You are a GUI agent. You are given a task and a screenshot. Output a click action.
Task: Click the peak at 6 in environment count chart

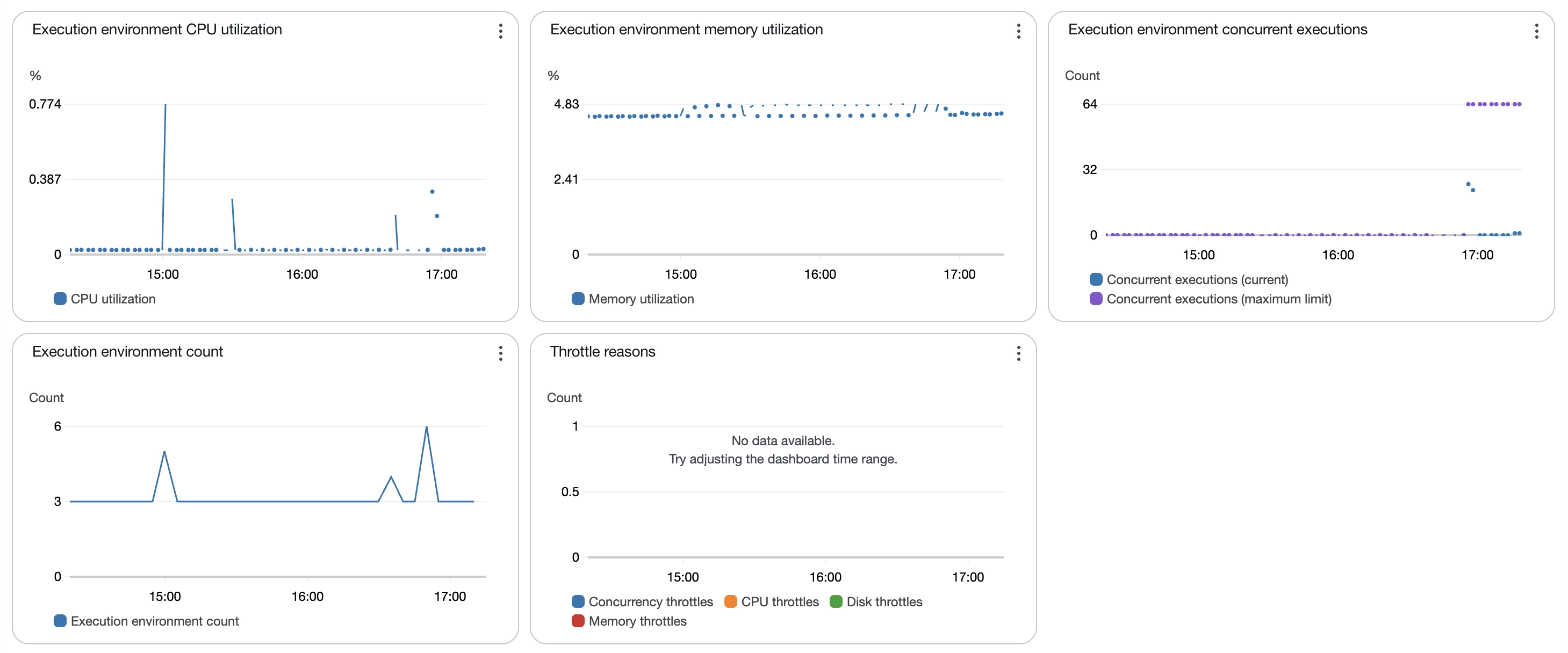click(427, 428)
